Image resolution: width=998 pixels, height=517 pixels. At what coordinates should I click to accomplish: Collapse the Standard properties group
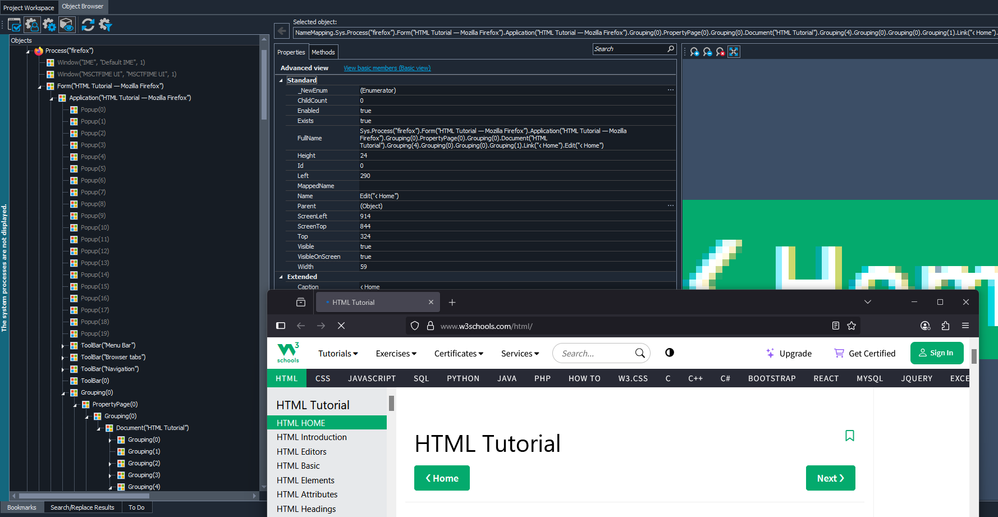click(281, 80)
